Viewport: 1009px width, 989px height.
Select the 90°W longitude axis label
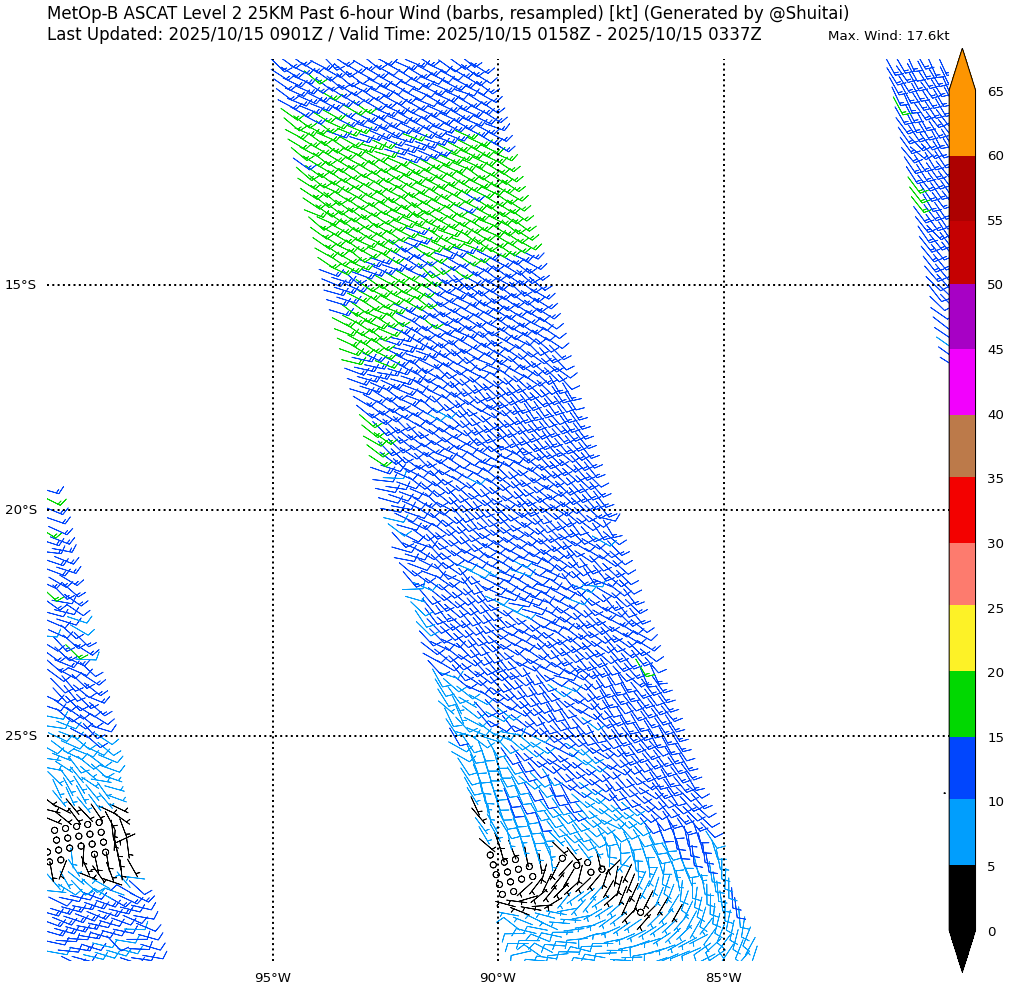tap(498, 977)
